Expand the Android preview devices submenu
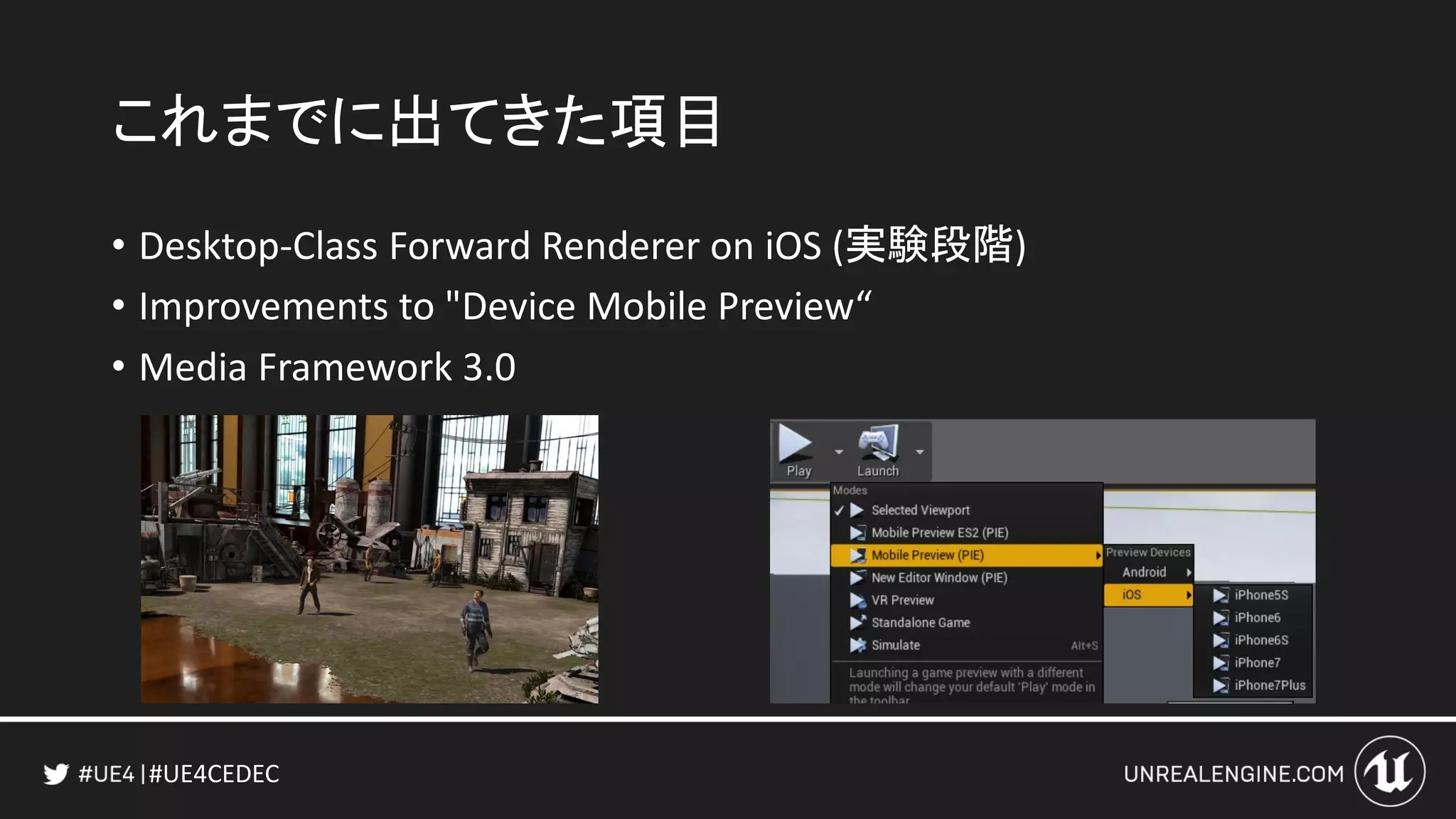Screen dimensions: 1456x819 (1148, 572)
